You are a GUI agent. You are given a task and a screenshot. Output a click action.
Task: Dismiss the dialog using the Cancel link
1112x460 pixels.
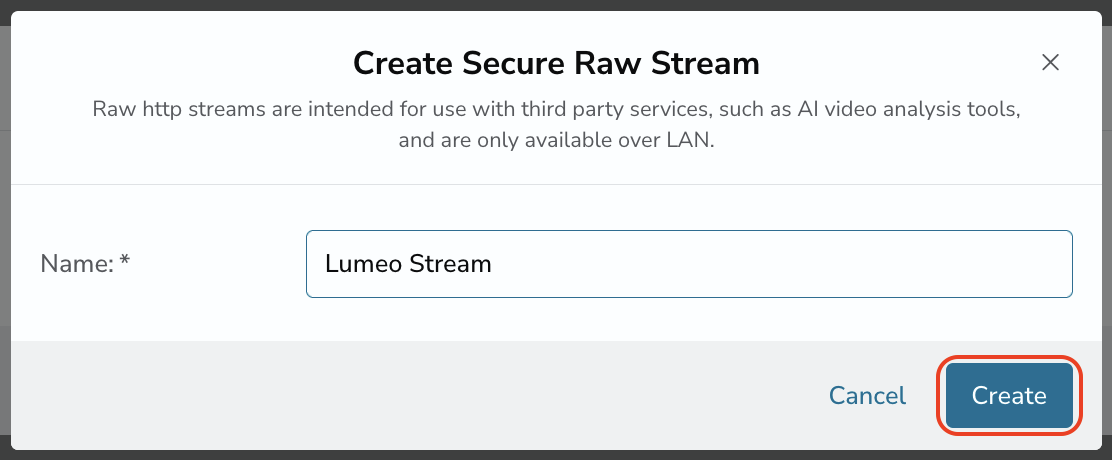click(x=867, y=396)
